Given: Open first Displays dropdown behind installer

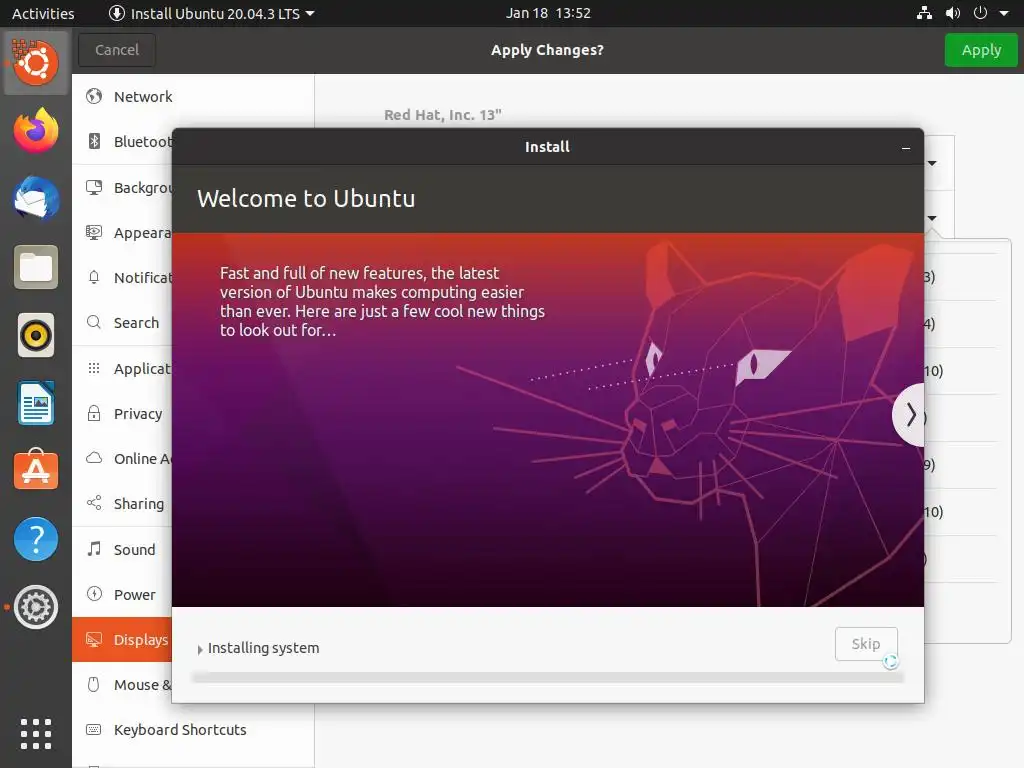Looking at the screenshot, I should [x=933, y=163].
